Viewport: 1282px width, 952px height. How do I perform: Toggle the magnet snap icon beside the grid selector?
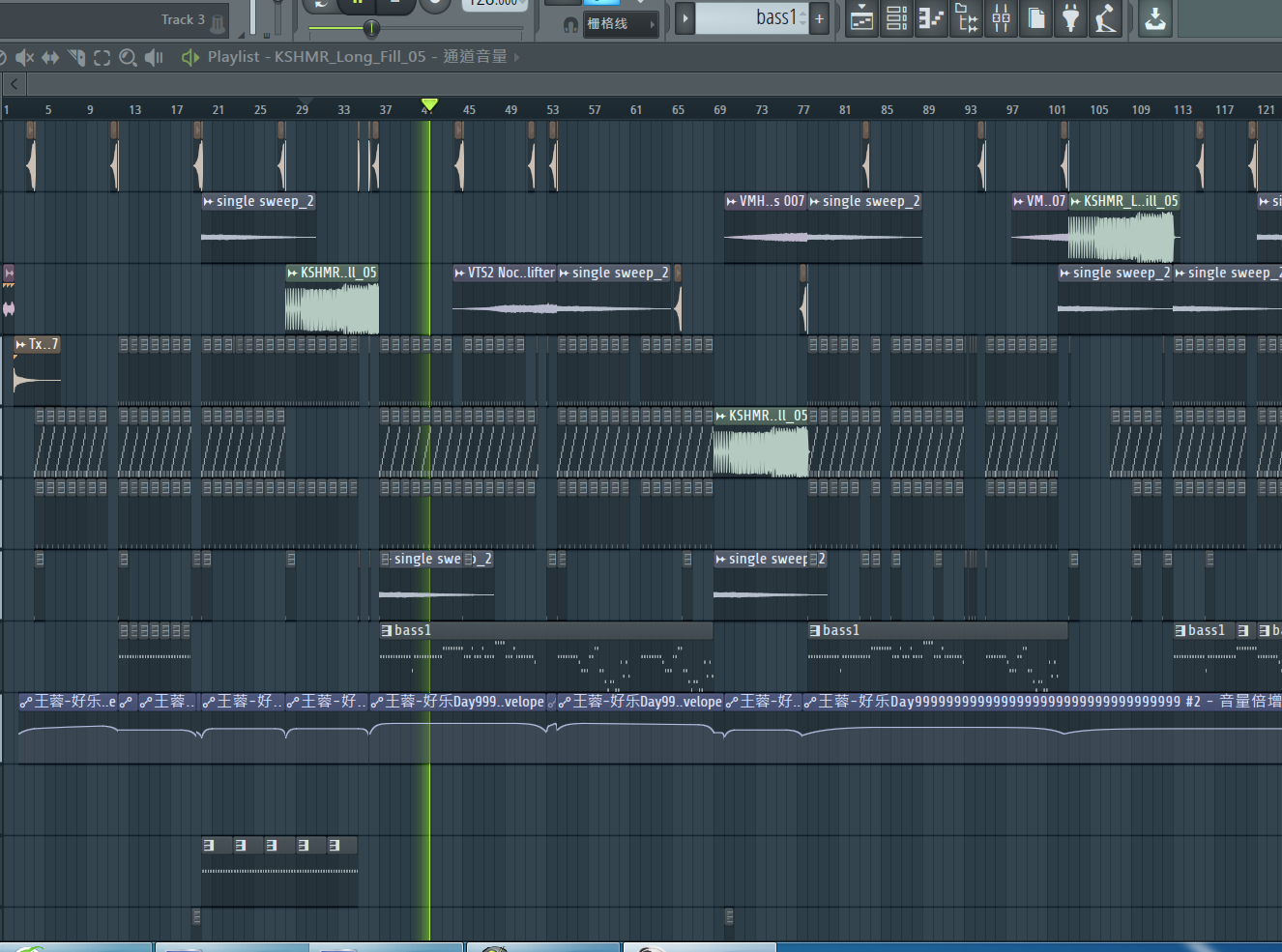pos(570,24)
